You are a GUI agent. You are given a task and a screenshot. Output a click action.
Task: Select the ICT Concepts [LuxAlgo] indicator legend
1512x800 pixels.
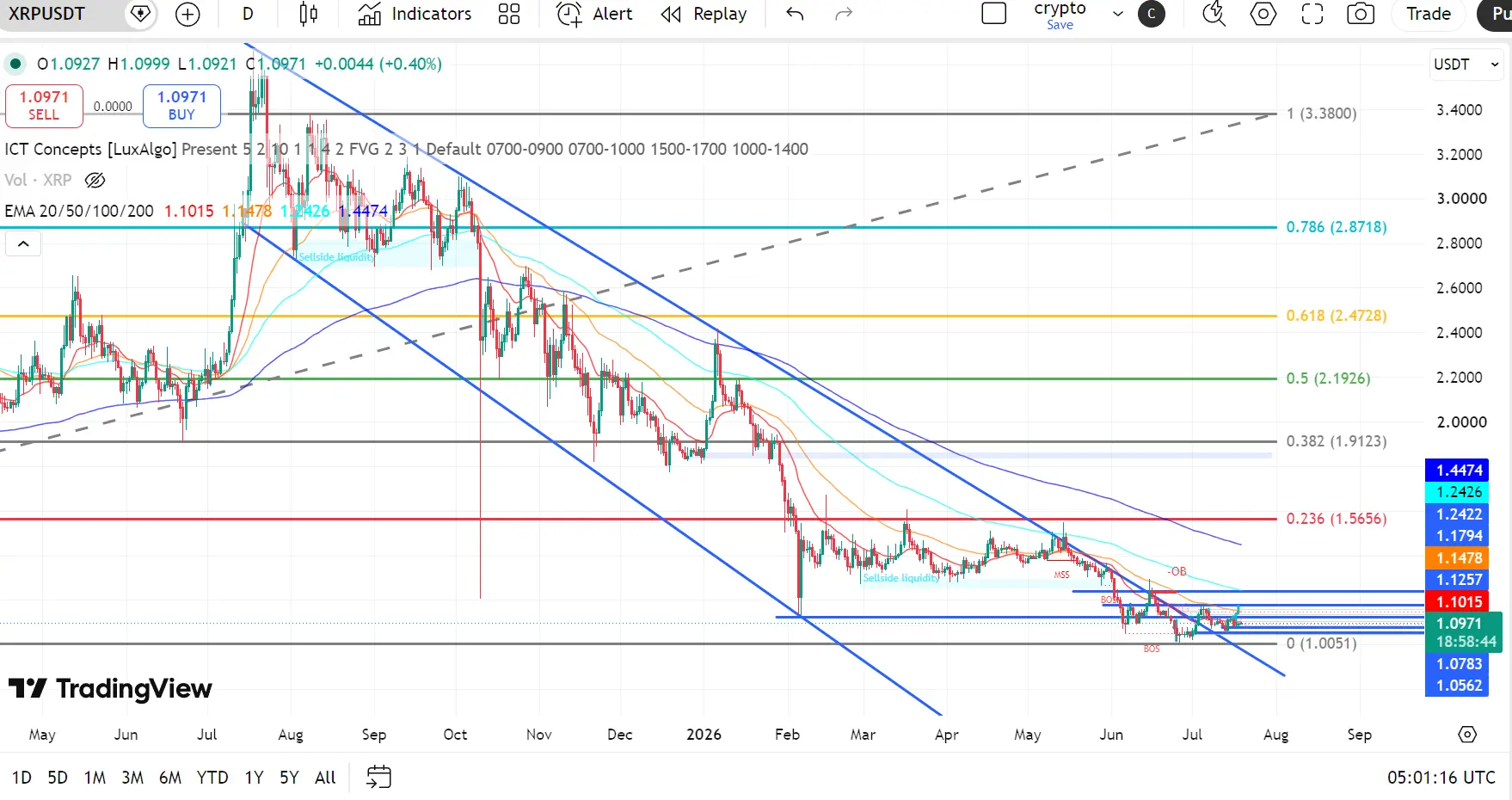pyautogui.click(x=90, y=149)
